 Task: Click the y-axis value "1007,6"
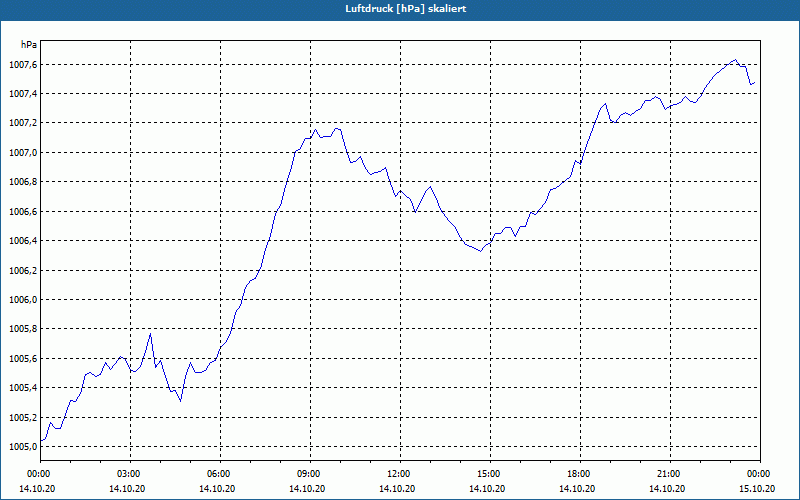pyautogui.click(x=23, y=65)
